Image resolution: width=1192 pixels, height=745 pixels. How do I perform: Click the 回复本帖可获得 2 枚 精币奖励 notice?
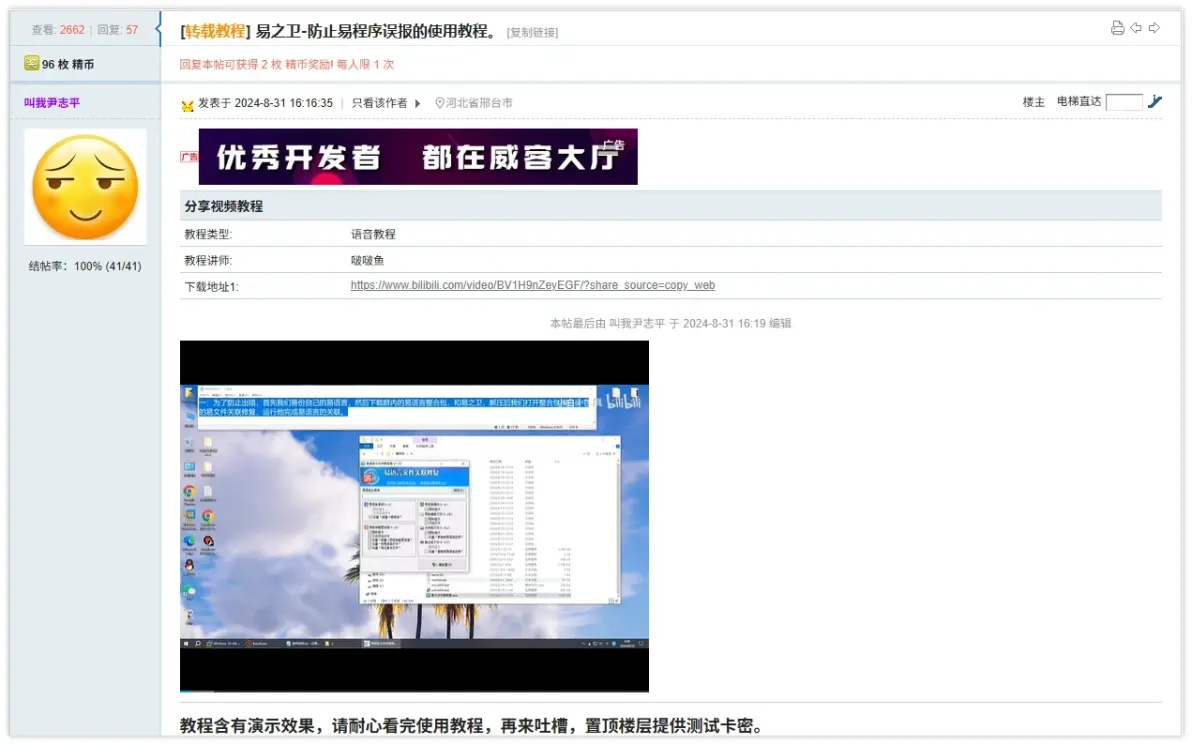tap(287, 65)
